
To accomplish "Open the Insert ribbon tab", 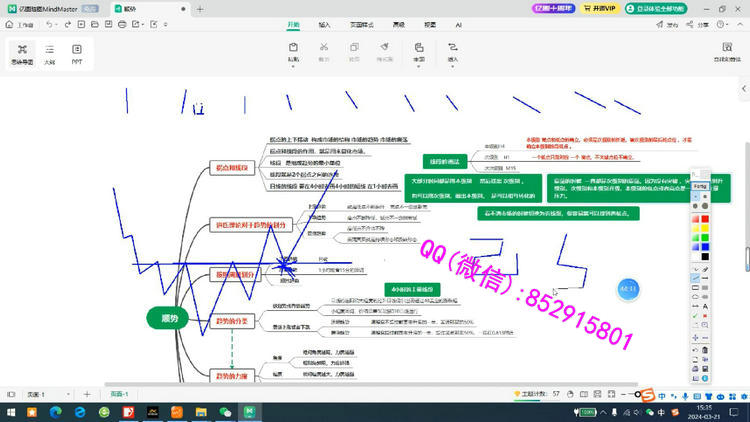I will 324,25.
